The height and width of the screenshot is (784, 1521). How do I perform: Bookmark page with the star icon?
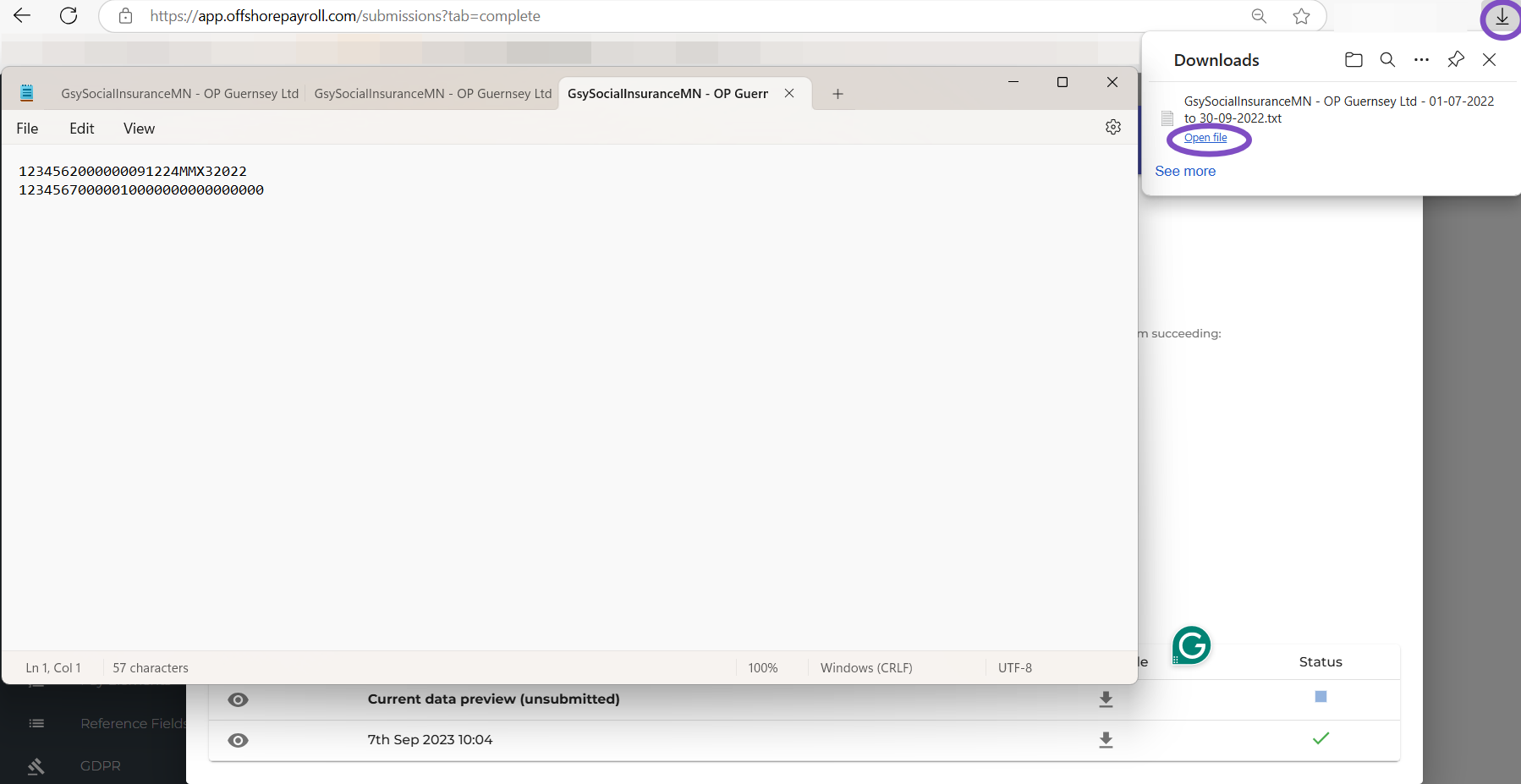(1301, 16)
